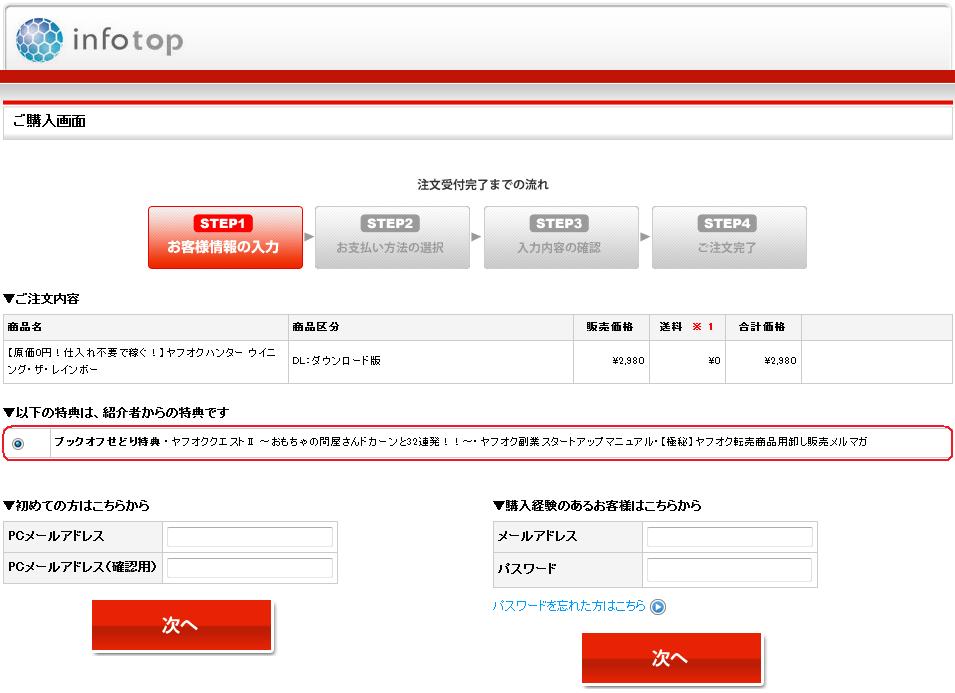Click the ▼購入経験のあるお客様はこちらから heading
The width and height of the screenshot is (955, 693).
(597, 505)
